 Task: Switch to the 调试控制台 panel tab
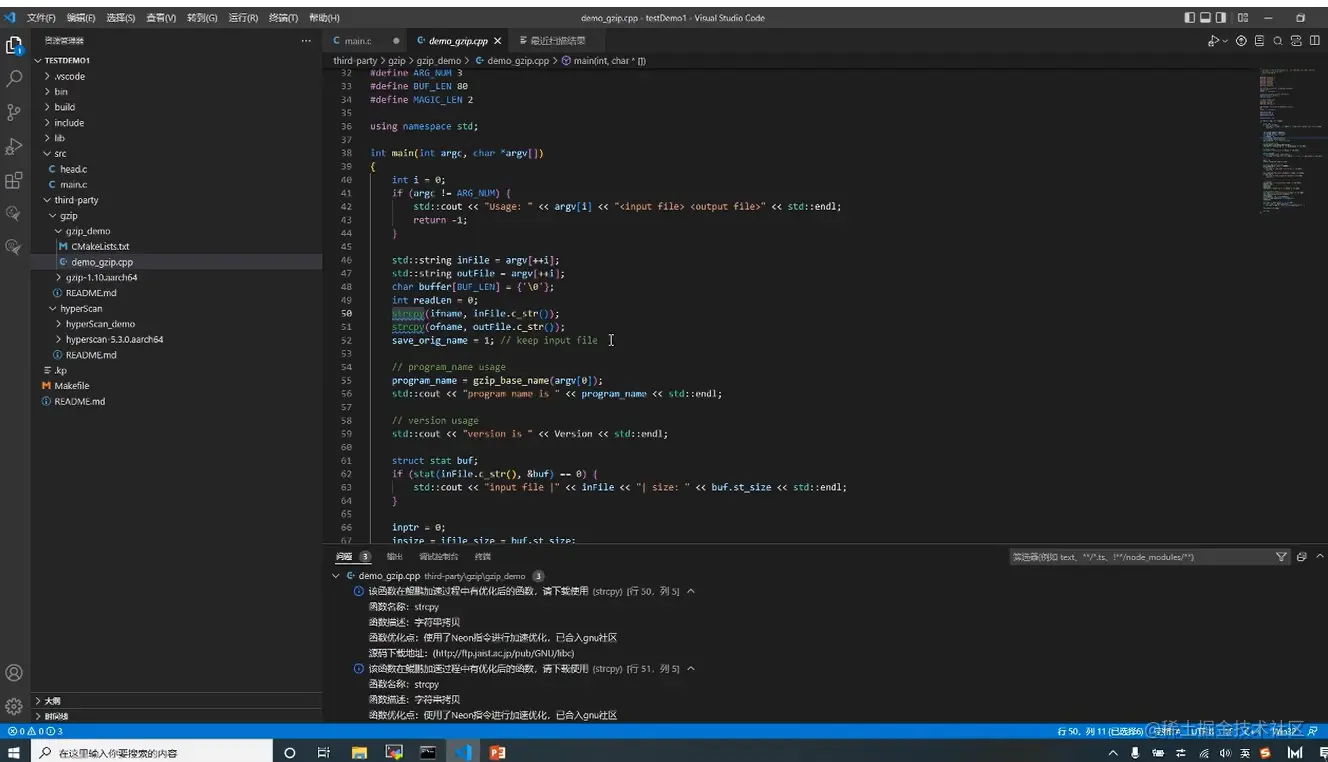[x=438, y=557]
